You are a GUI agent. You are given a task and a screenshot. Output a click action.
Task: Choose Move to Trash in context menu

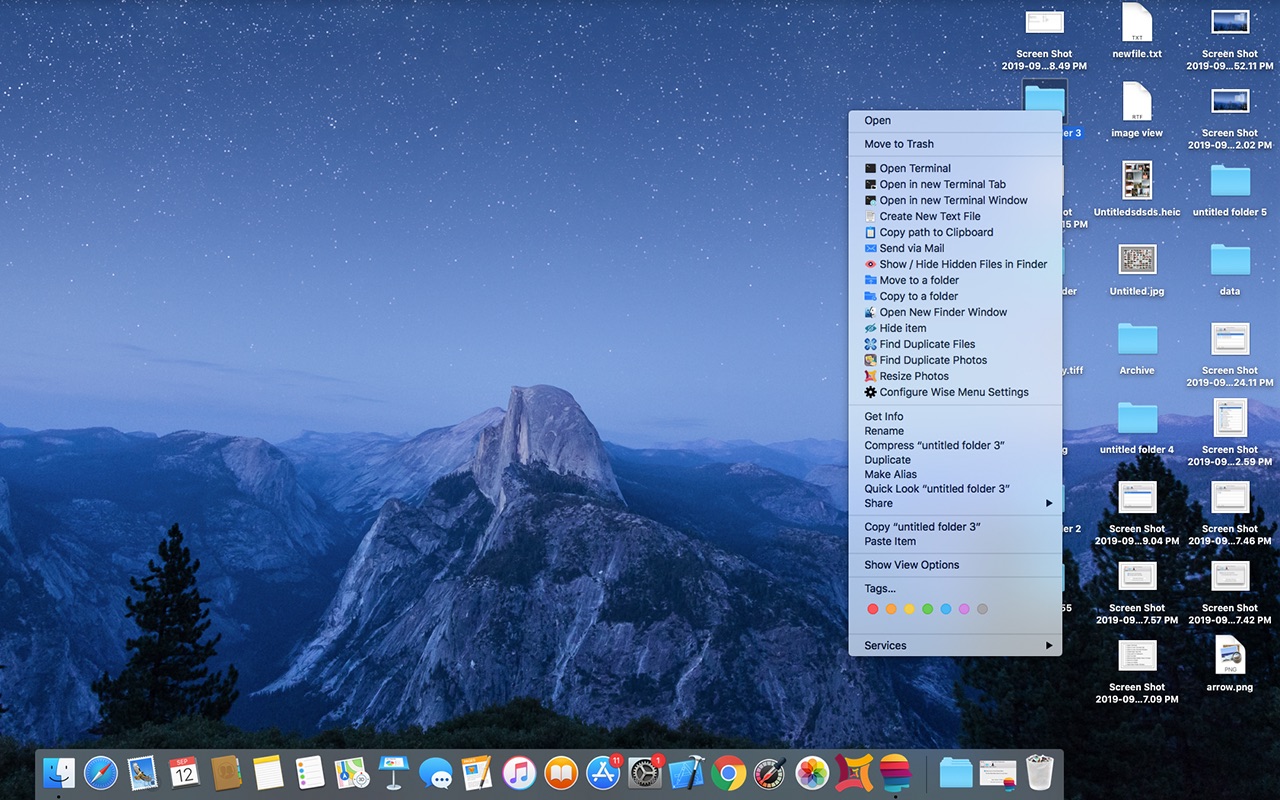tap(899, 144)
